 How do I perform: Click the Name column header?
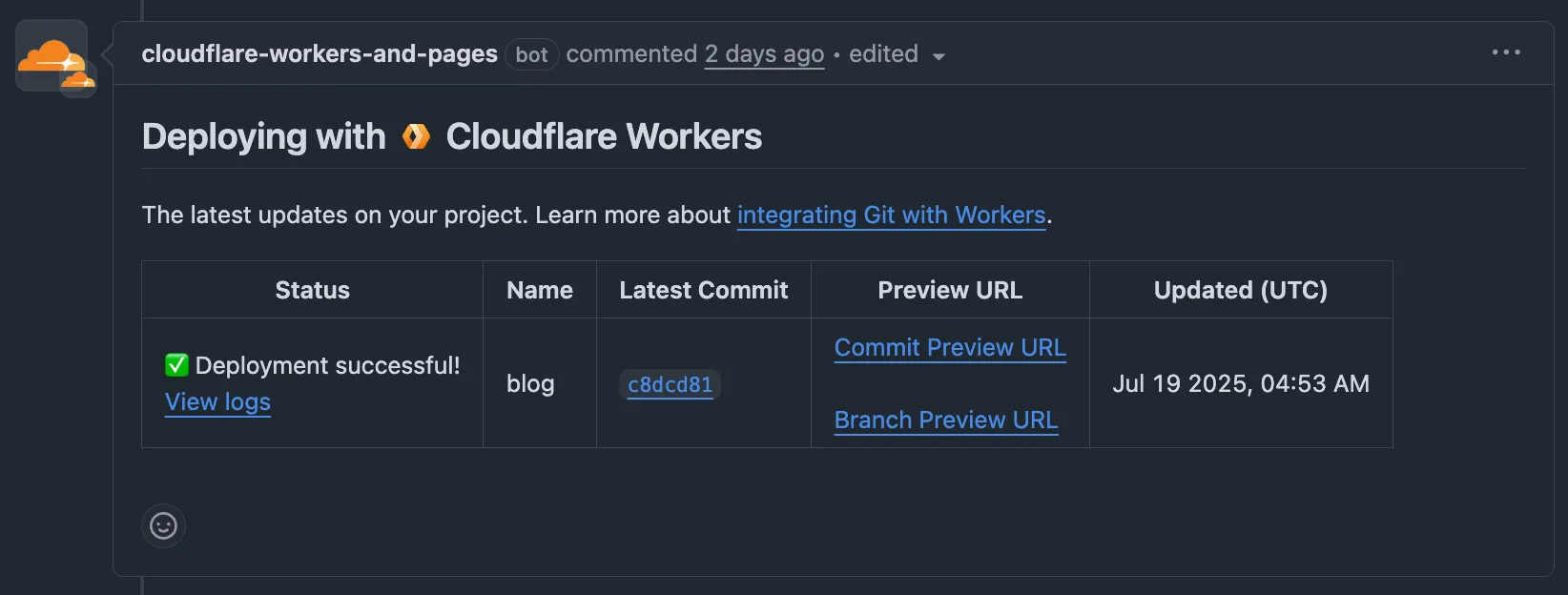[x=540, y=290]
